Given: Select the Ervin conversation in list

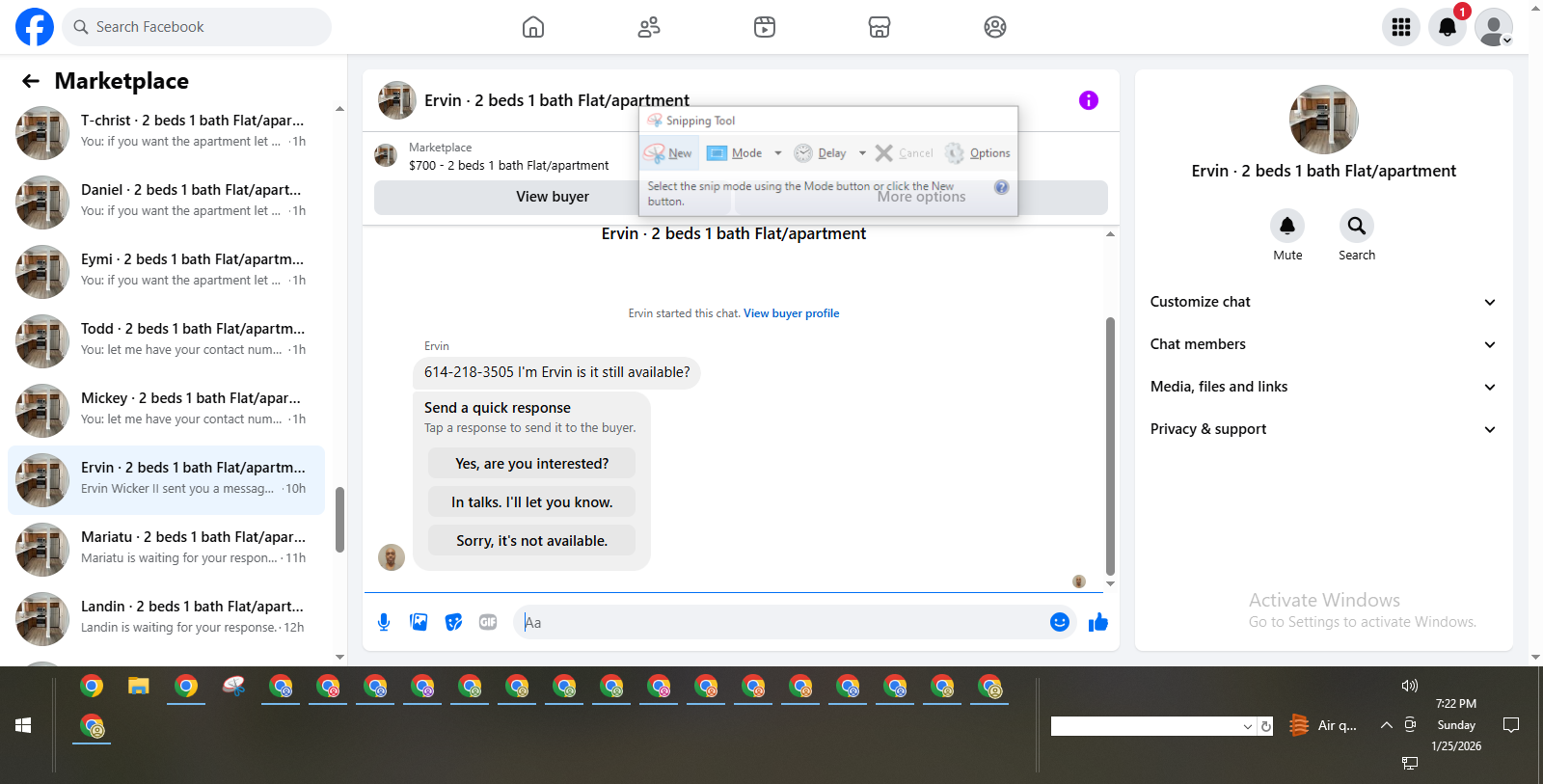Looking at the screenshot, I should click(x=167, y=479).
